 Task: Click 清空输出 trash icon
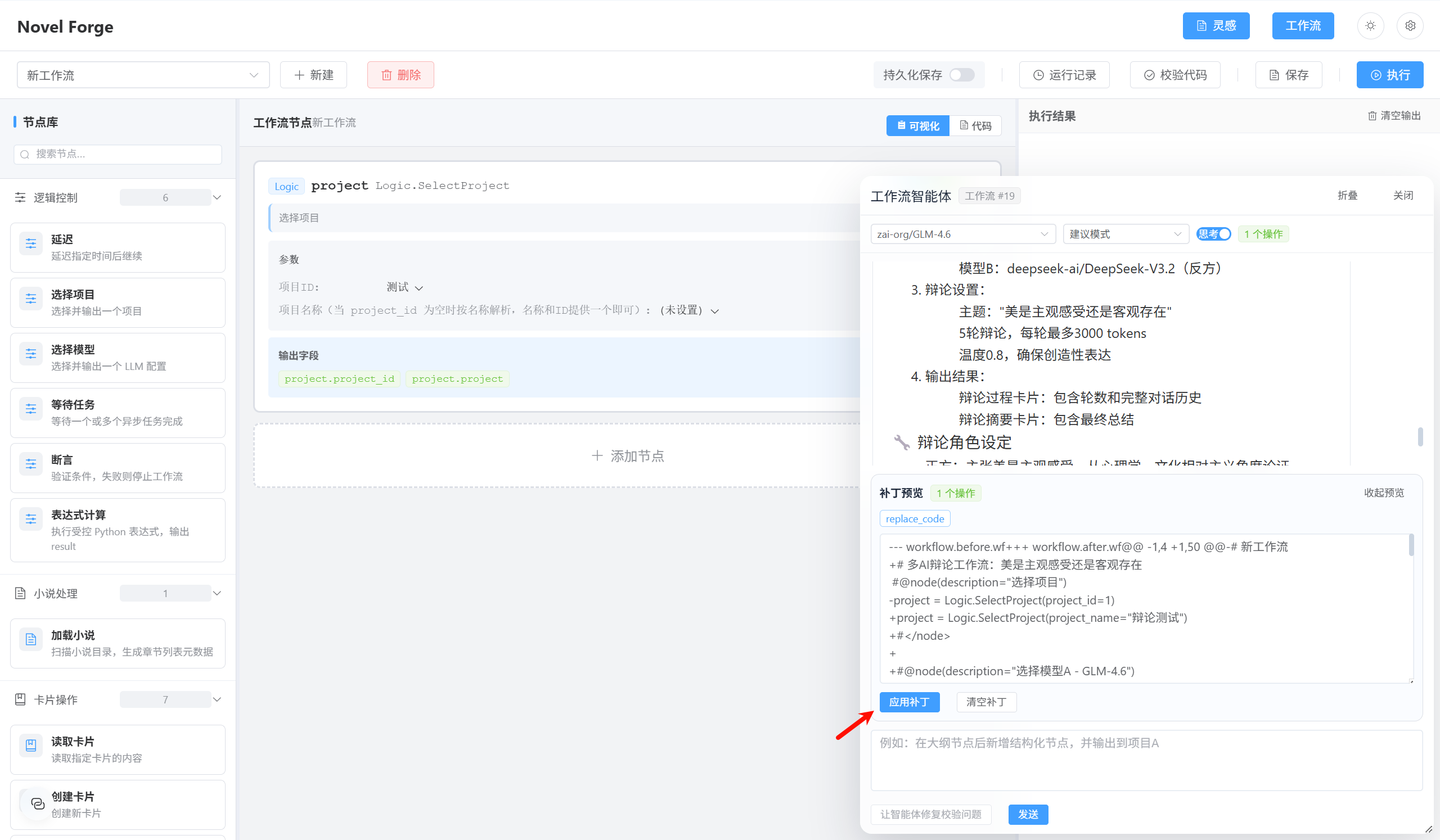coord(1372,116)
